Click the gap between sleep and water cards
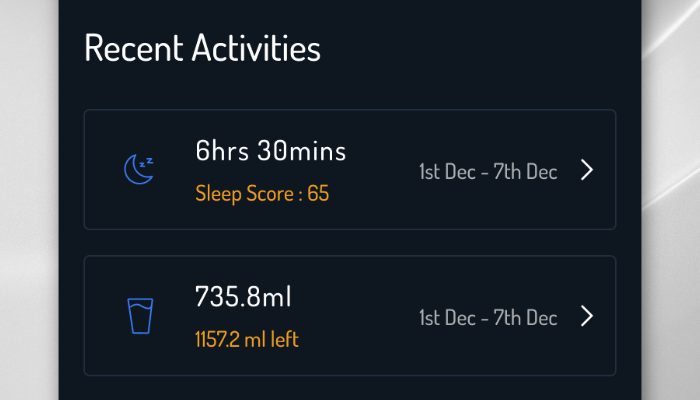Image resolution: width=700 pixels, height=400 pixels. pos(350,243)
